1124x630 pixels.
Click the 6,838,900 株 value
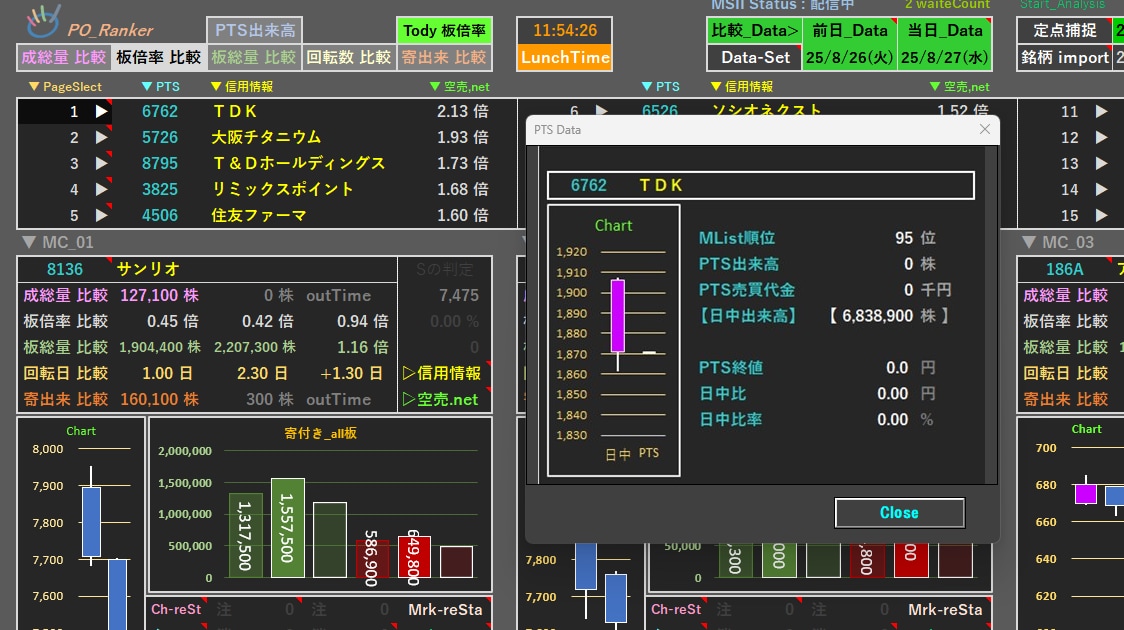click(889, 316)
